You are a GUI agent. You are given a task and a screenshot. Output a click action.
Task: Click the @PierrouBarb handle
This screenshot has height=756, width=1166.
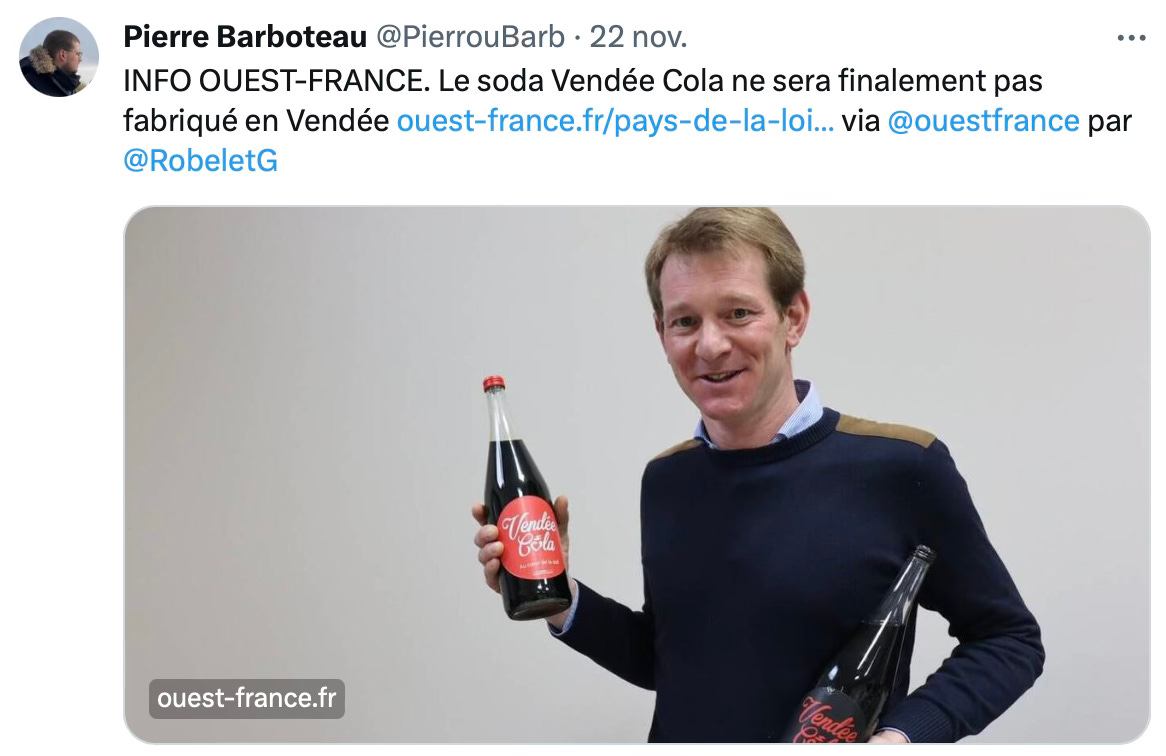click(470, 36)
